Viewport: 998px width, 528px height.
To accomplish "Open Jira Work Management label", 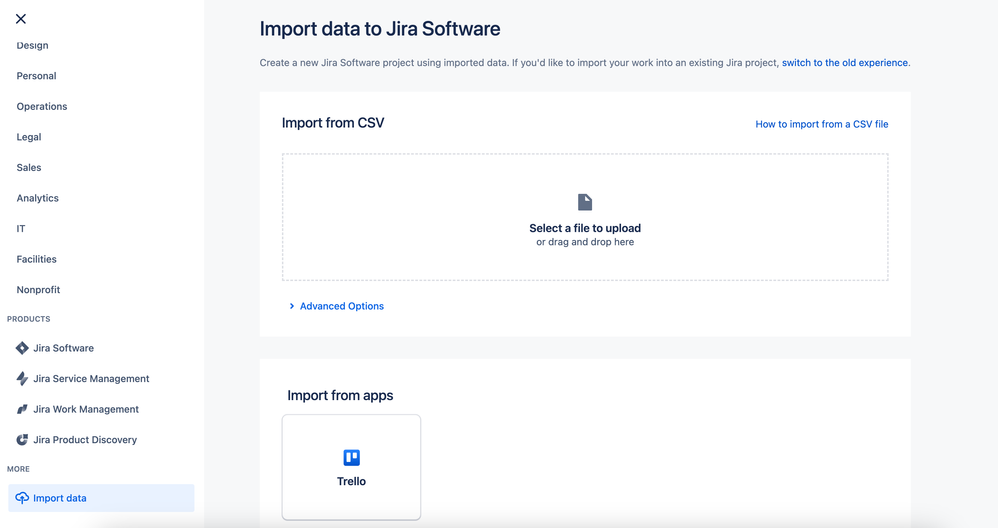I will click(x=86, y=409).
